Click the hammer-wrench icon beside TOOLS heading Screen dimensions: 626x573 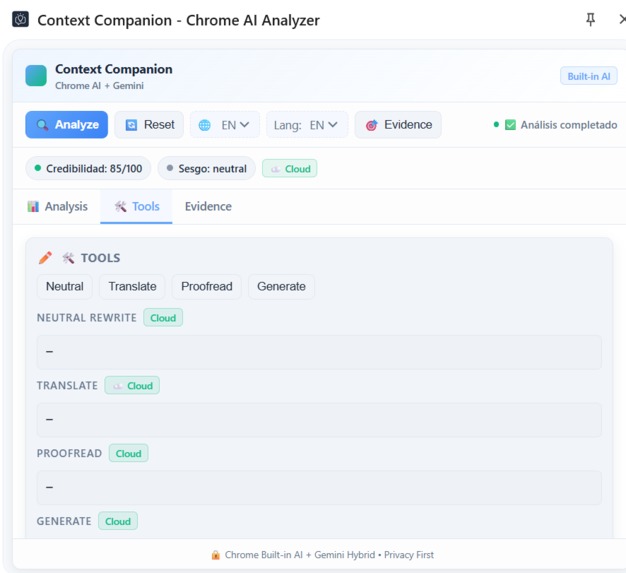[68, 258]
